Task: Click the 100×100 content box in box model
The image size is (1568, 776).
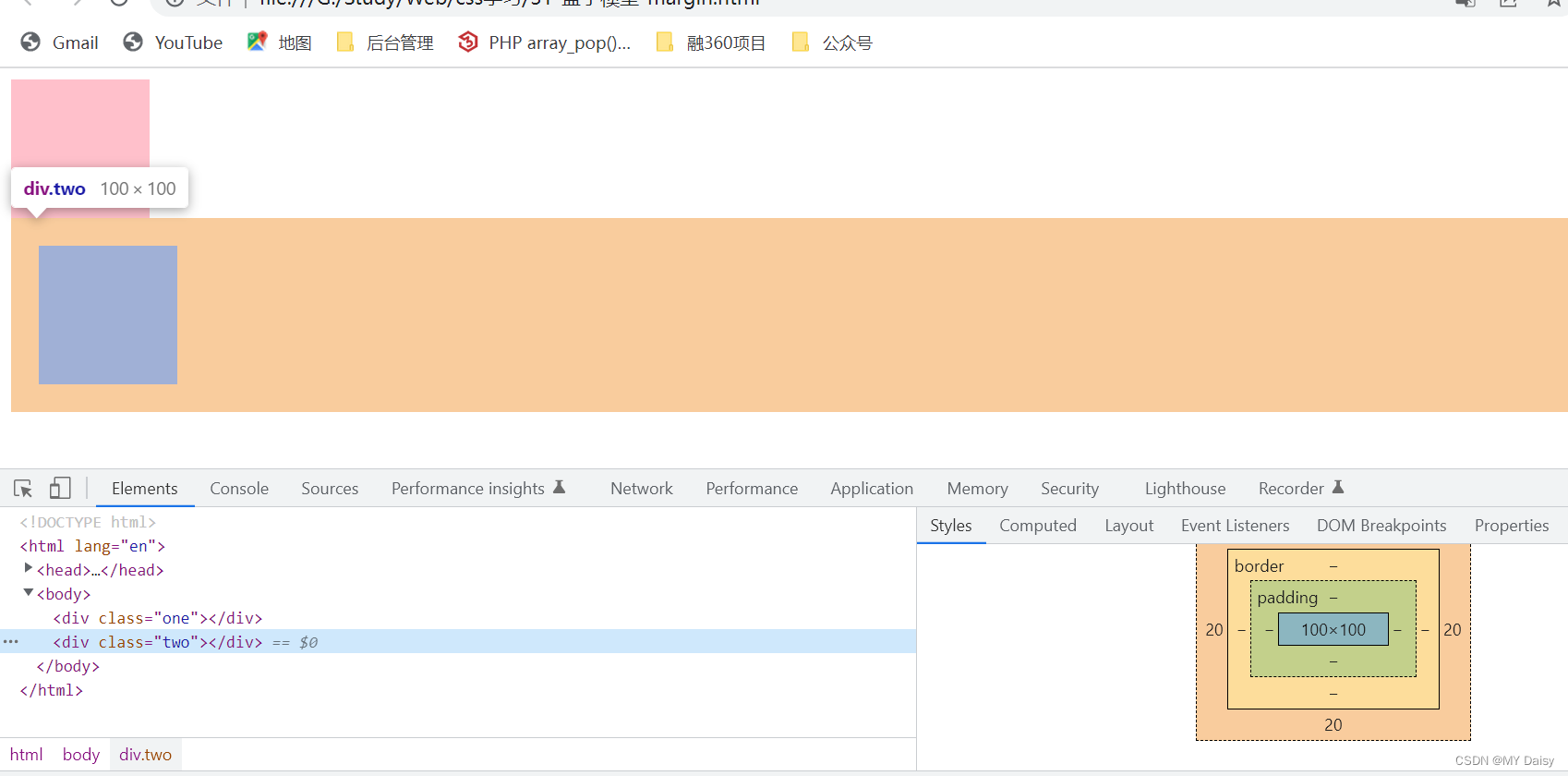Action: coord(1333,629)
